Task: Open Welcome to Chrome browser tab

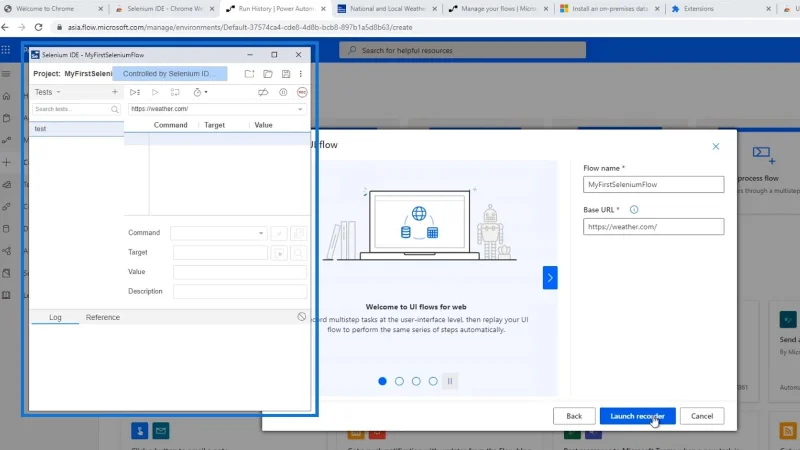Action: [x=54, y=9]
